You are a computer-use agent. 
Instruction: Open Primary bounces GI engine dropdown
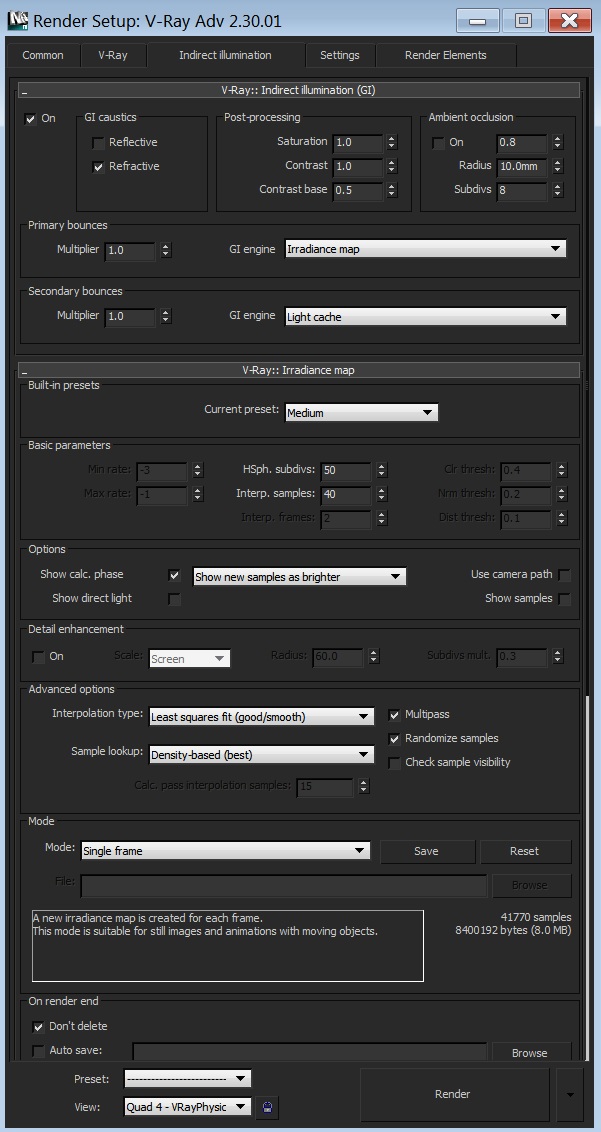[x=425, y=249]
